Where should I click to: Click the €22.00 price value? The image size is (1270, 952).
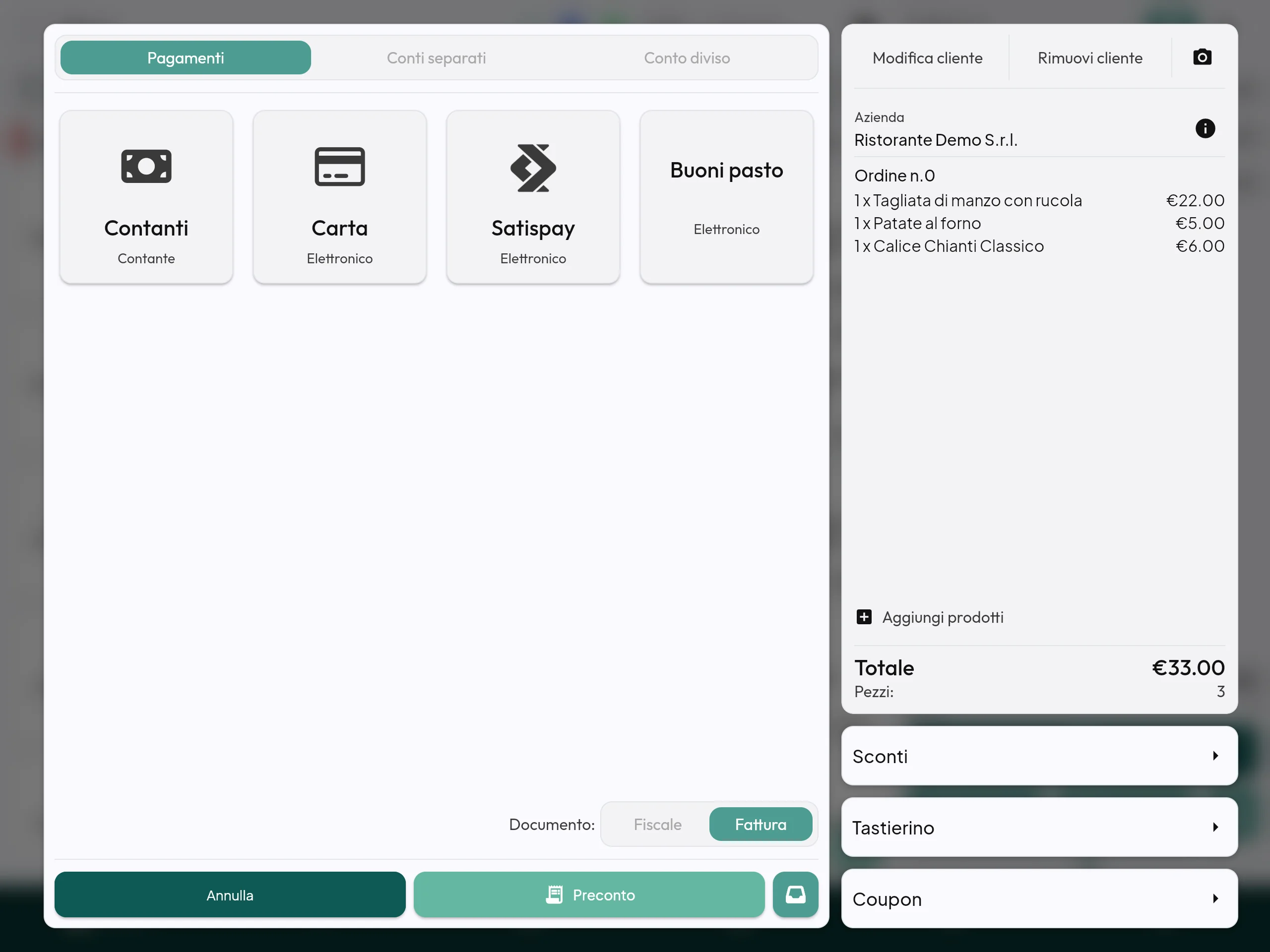coord(1195,200)
